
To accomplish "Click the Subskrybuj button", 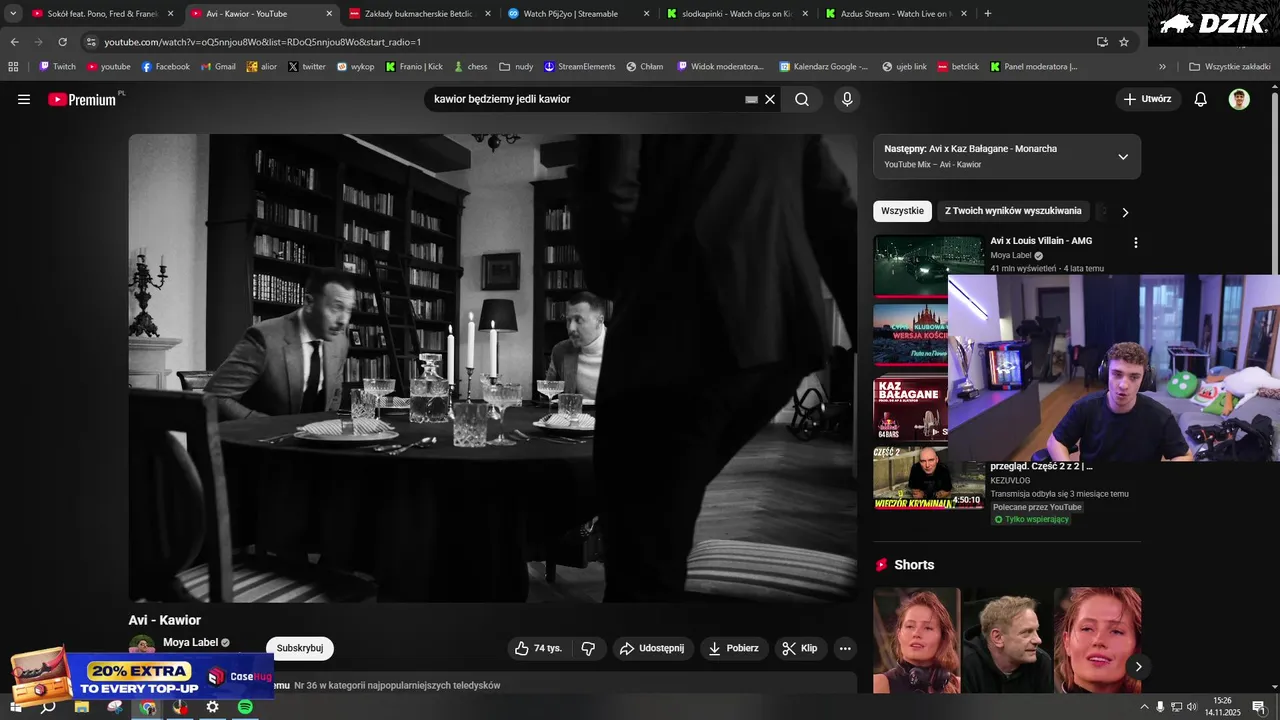I will 300,648.
